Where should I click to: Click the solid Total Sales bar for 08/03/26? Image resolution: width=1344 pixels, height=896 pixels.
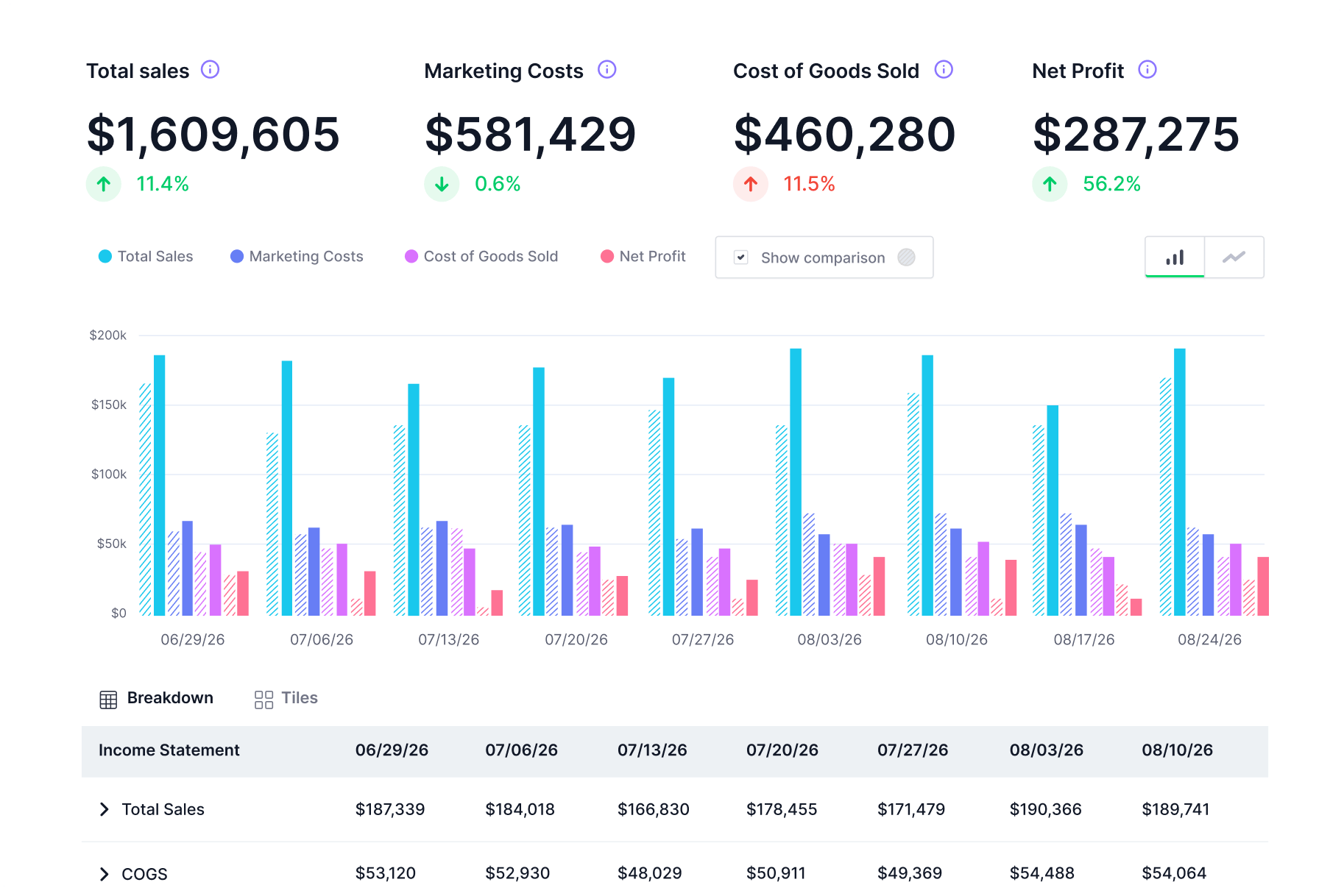tap(796, 482)
